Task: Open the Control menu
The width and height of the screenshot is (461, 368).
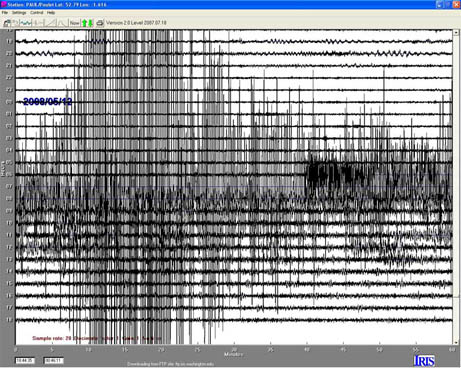Action: (x=37, y=13)
